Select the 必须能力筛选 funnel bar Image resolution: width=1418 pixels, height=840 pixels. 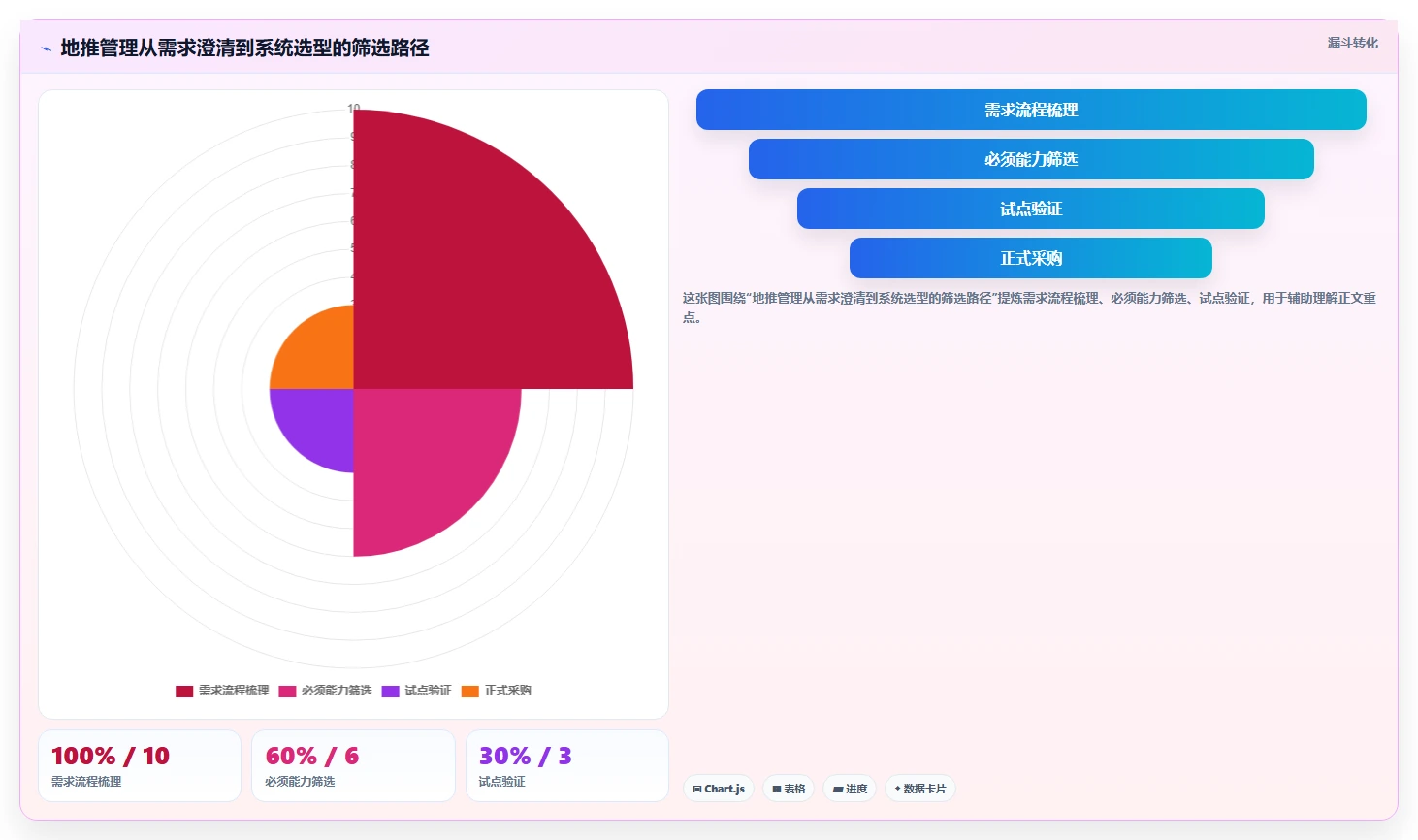(1031, 159)
